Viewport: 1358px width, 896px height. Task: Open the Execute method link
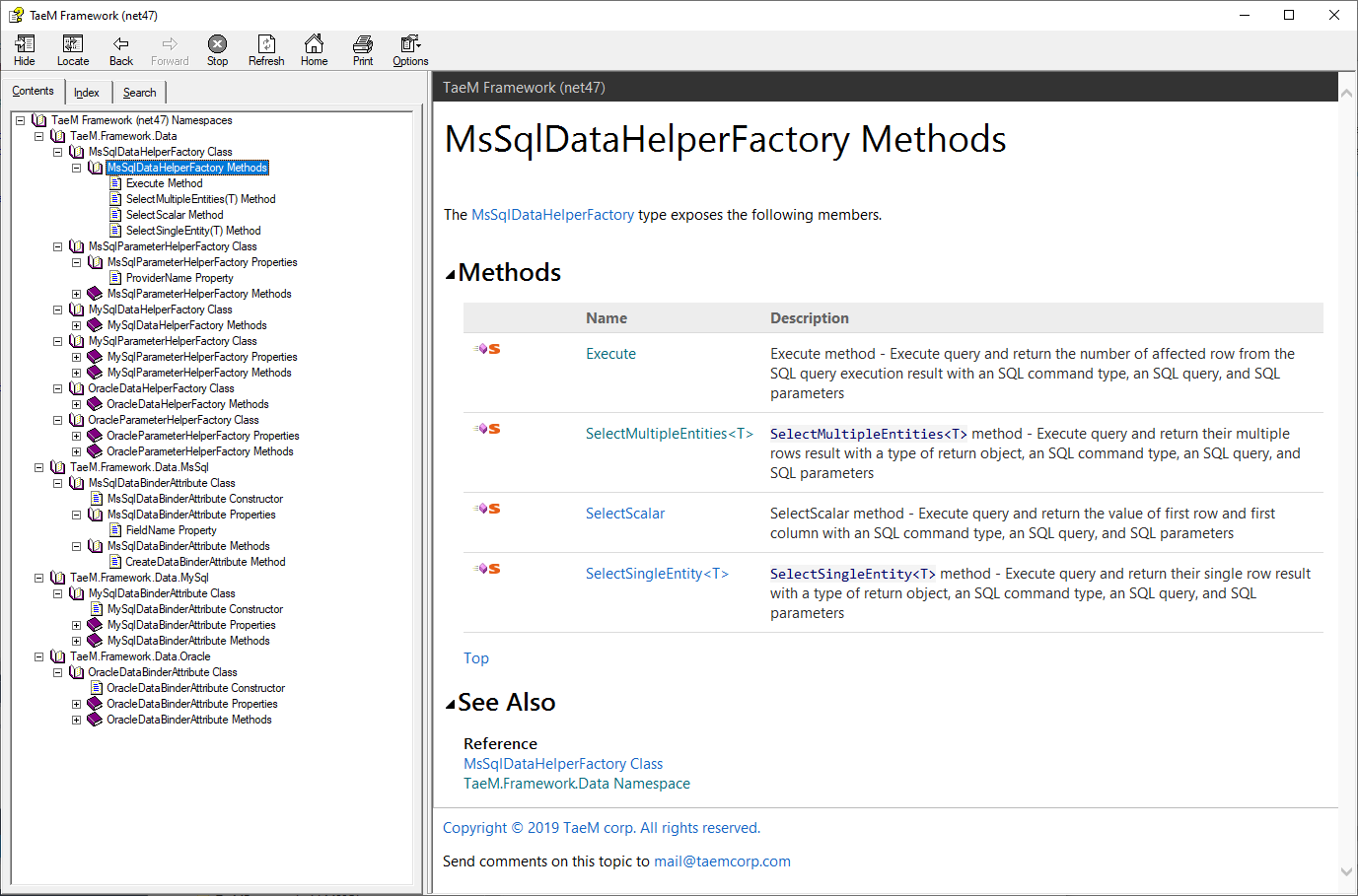click(611, 354)
